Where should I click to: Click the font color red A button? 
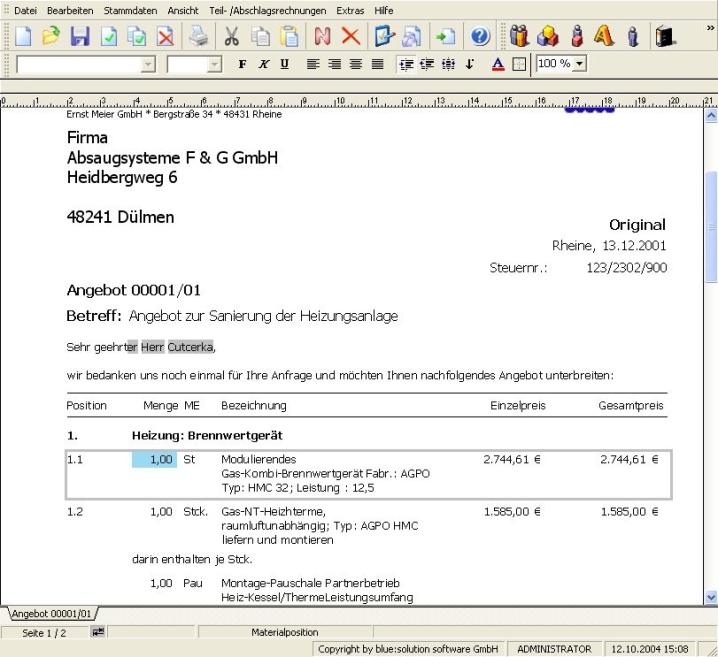pos(499,64)
